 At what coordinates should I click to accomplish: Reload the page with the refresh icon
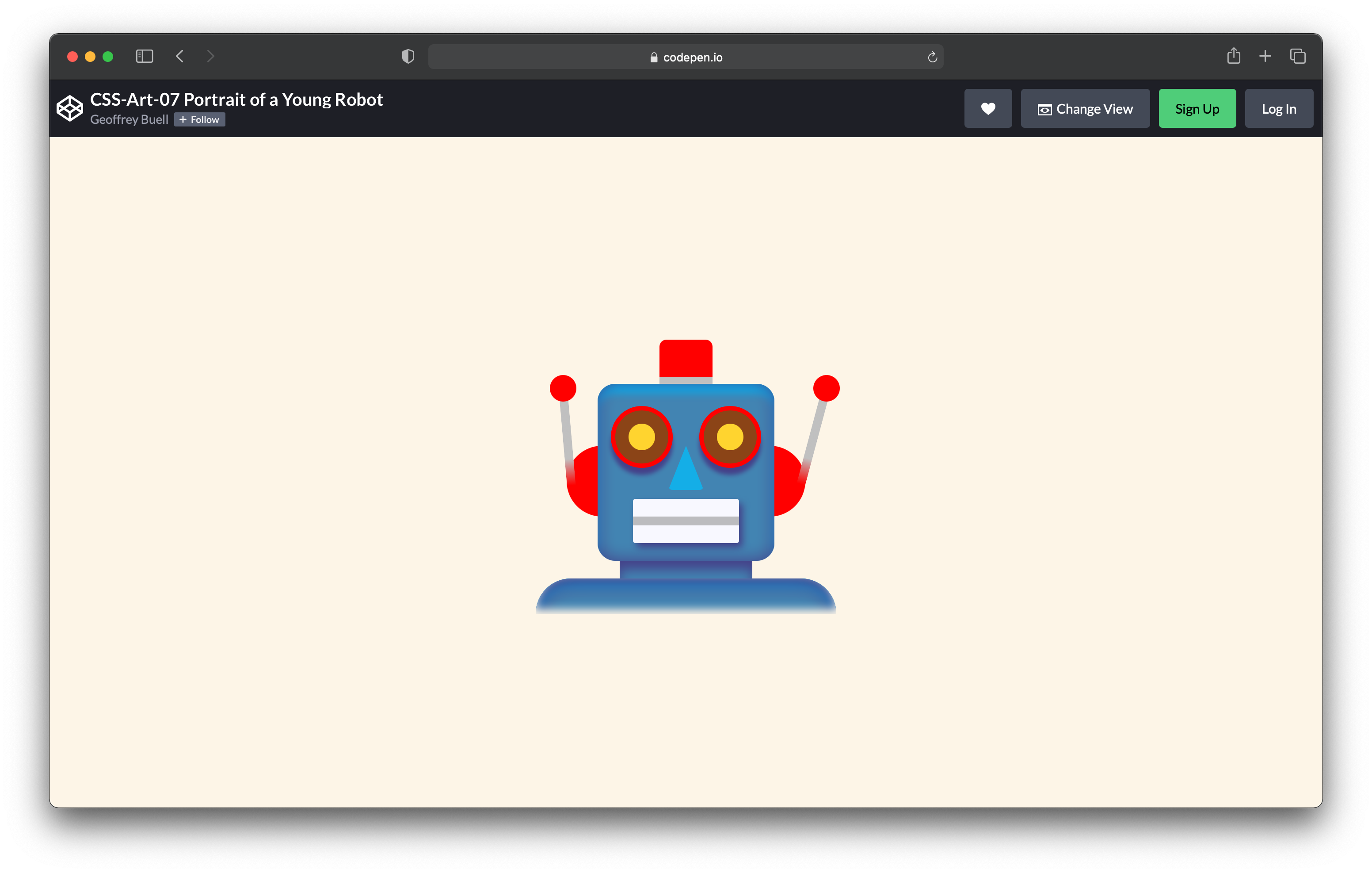coord(932,57)
